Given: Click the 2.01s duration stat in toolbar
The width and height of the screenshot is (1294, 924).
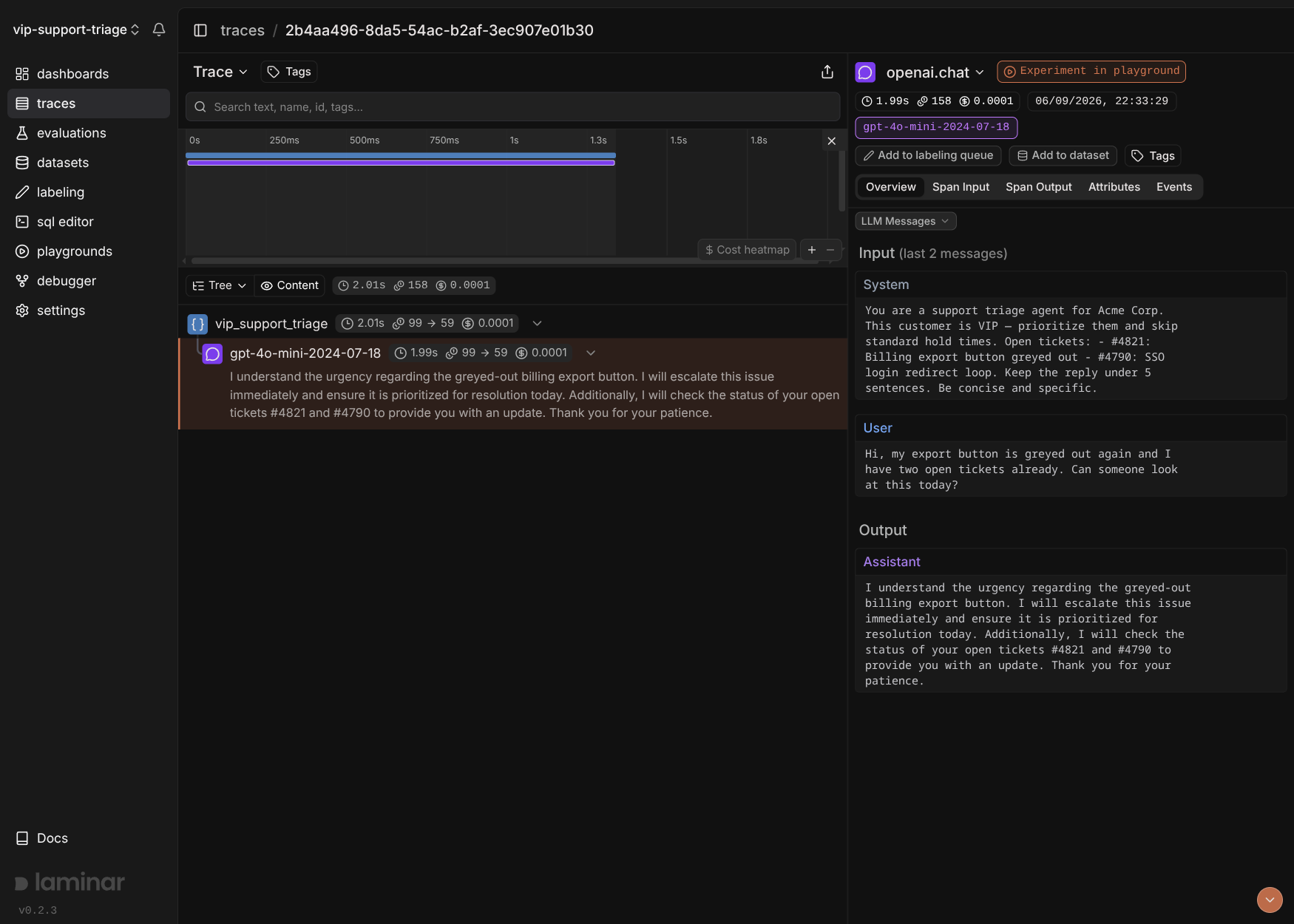Looking at the screenshot, I should (x=362, y=285).
